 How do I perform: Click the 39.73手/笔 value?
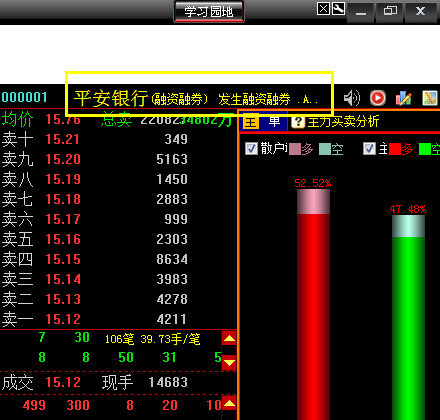coord(170,339)
